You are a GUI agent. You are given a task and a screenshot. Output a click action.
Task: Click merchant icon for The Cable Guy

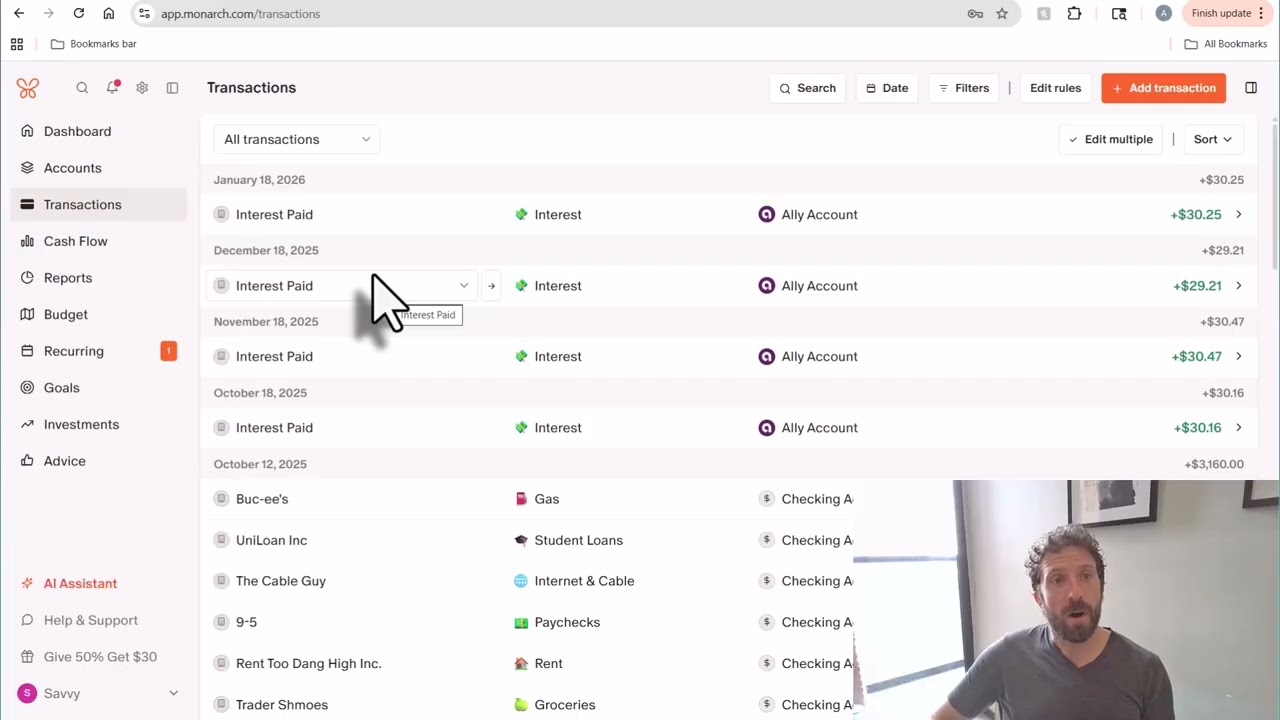(x=222, y=581)
